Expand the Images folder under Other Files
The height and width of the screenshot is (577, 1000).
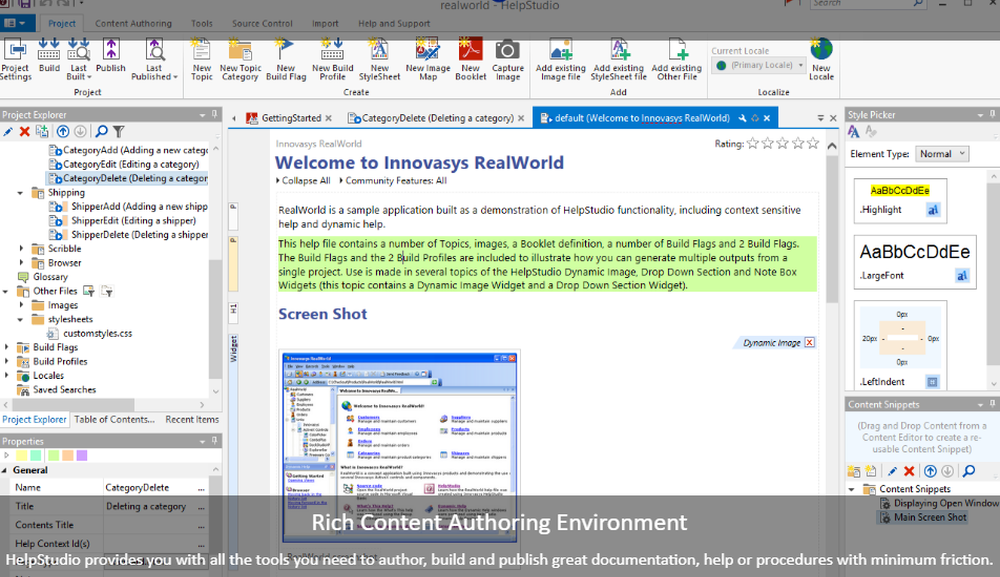point(21,305)
